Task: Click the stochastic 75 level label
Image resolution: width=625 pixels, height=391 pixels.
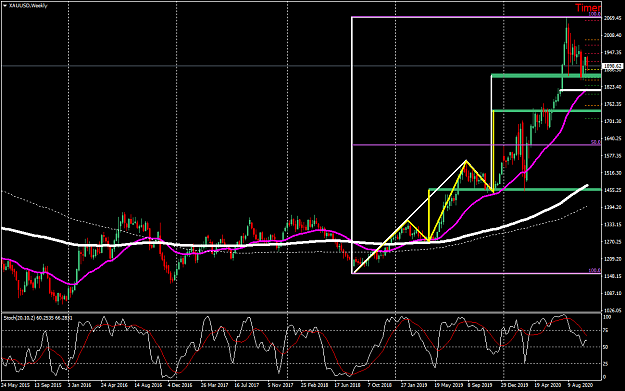Action: point(605,330)
